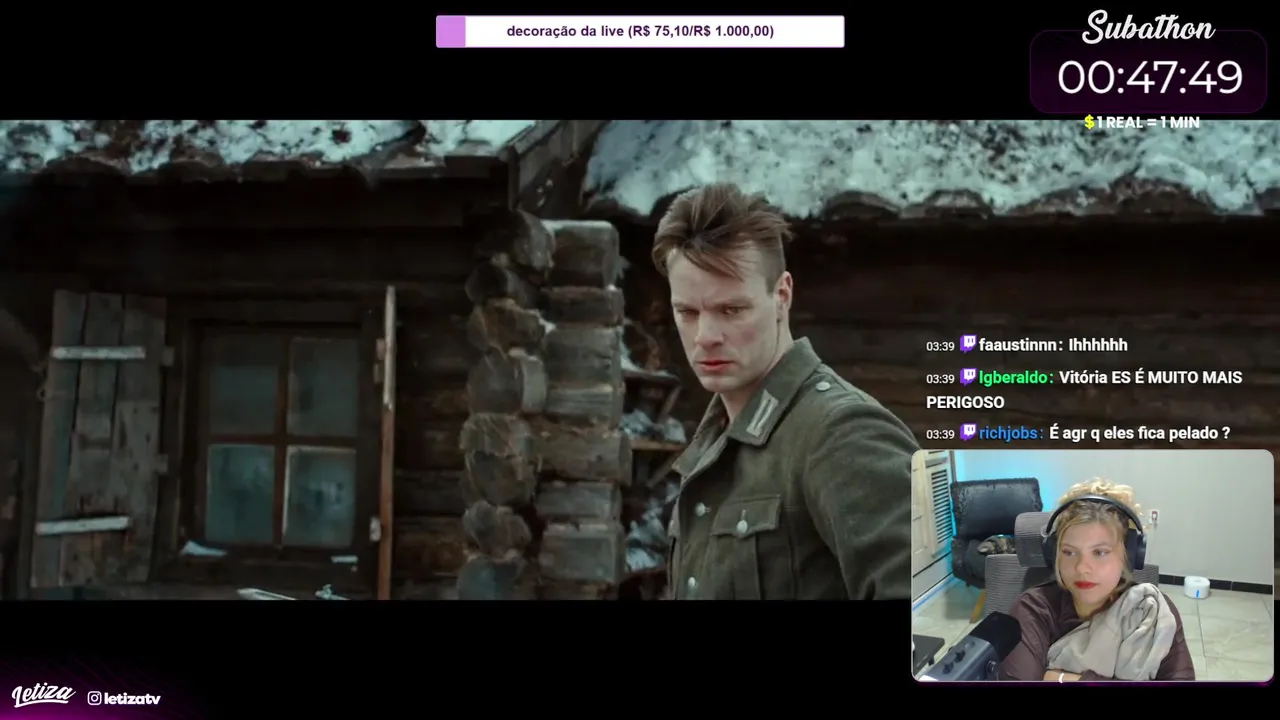The width and height of the screenshot is (1280, 720).
Task: Click the faaustinnn username in chat
Action: coord(1020,345)
